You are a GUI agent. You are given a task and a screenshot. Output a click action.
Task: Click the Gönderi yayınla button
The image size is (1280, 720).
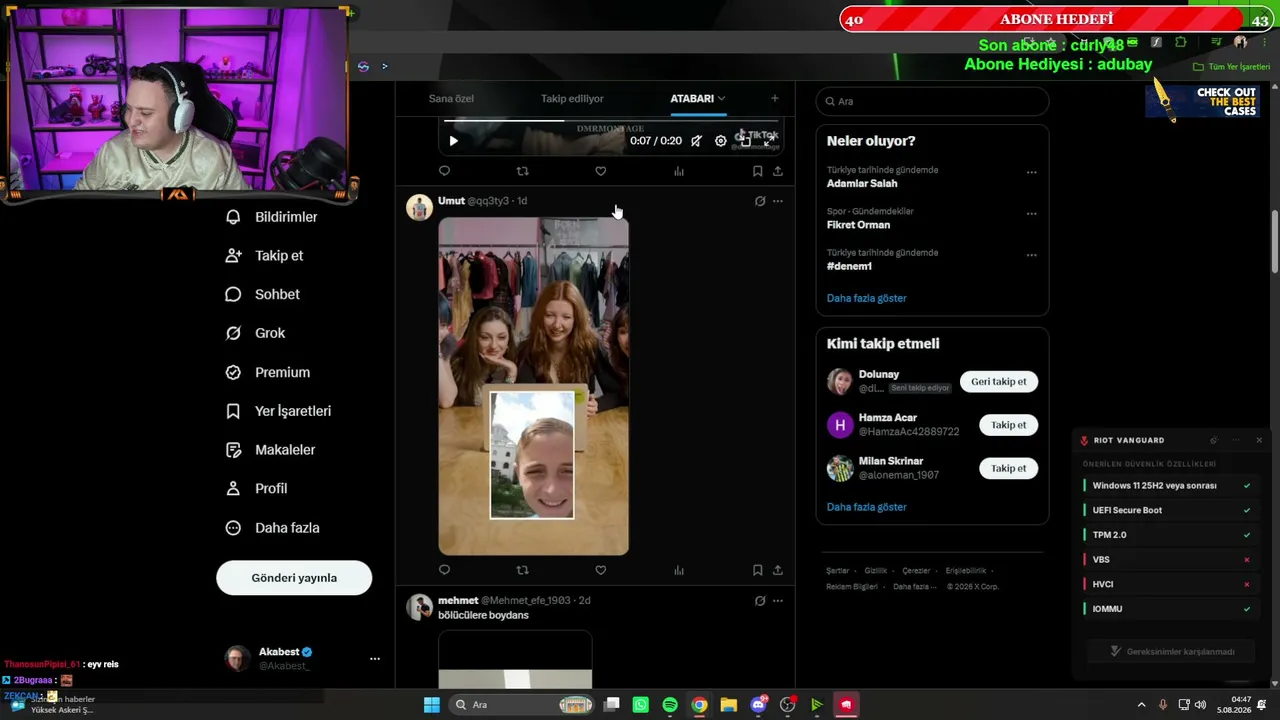[x=294, y=578]
